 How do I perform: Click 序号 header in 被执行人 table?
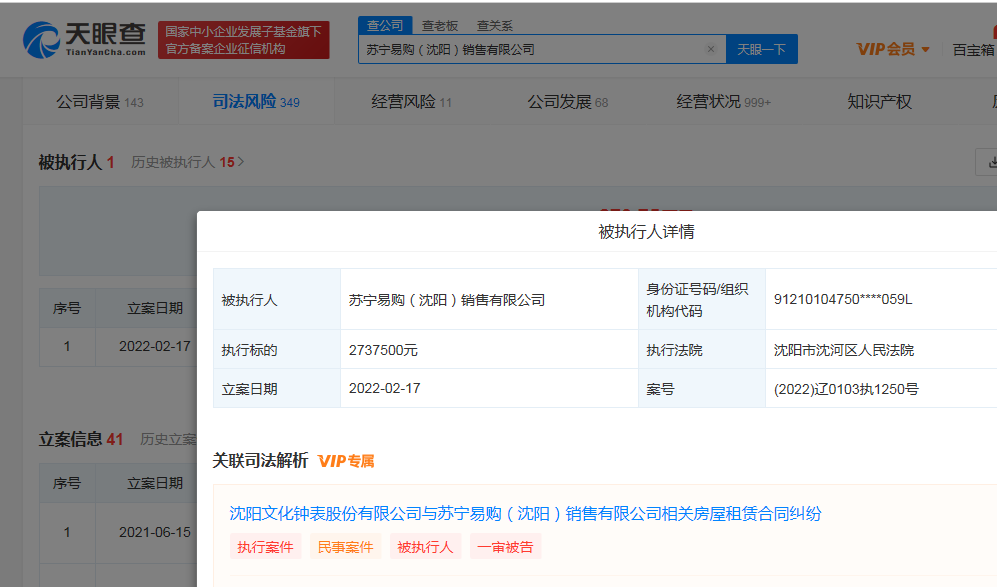[x=67, y=308]
